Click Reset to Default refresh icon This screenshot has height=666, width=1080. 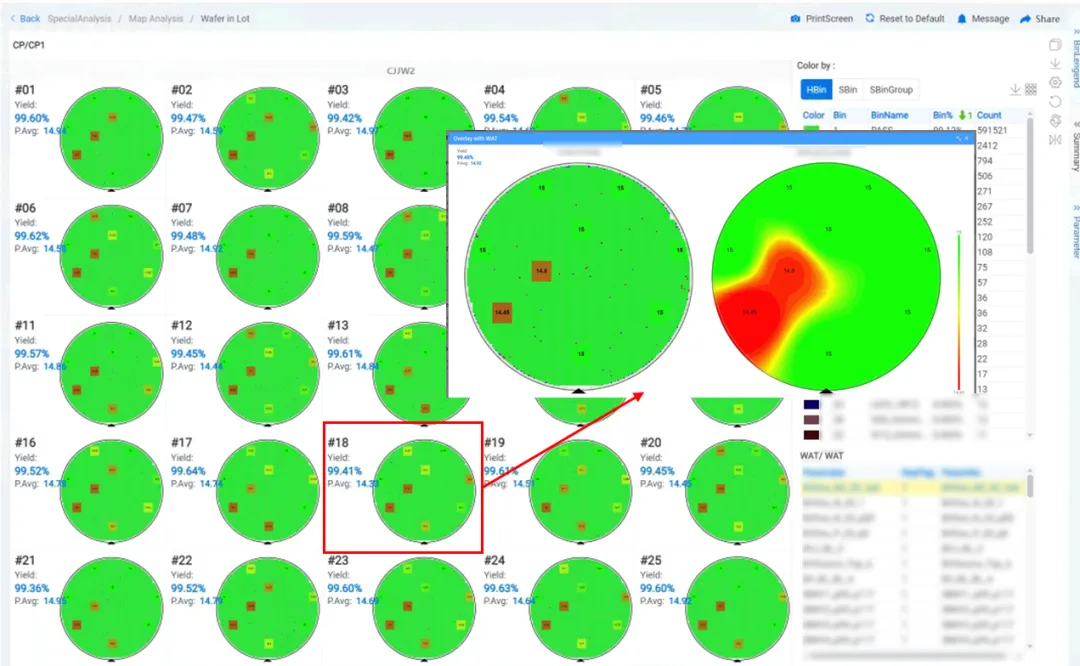pyautogui.click(x=870, y=19)
